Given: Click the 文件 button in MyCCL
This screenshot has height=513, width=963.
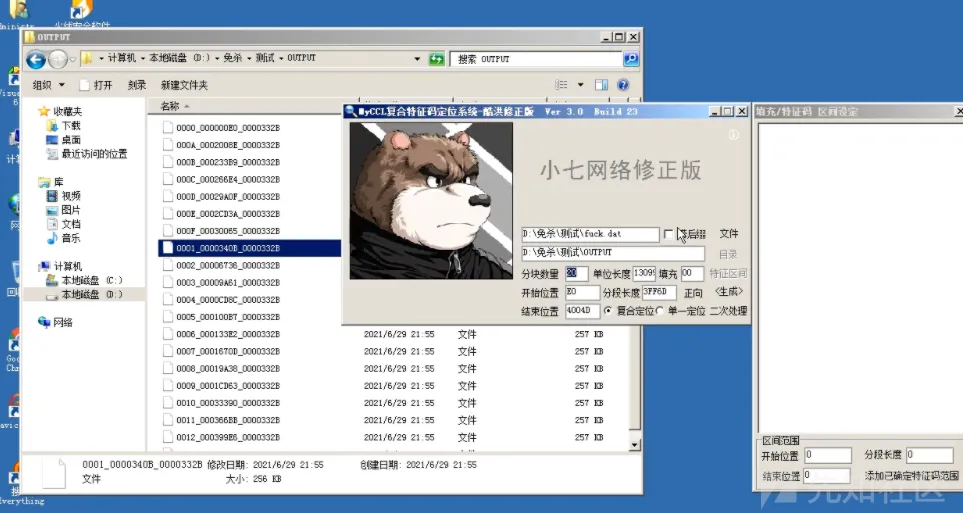Looking at the screenshot, I should [x=728, y=233].
